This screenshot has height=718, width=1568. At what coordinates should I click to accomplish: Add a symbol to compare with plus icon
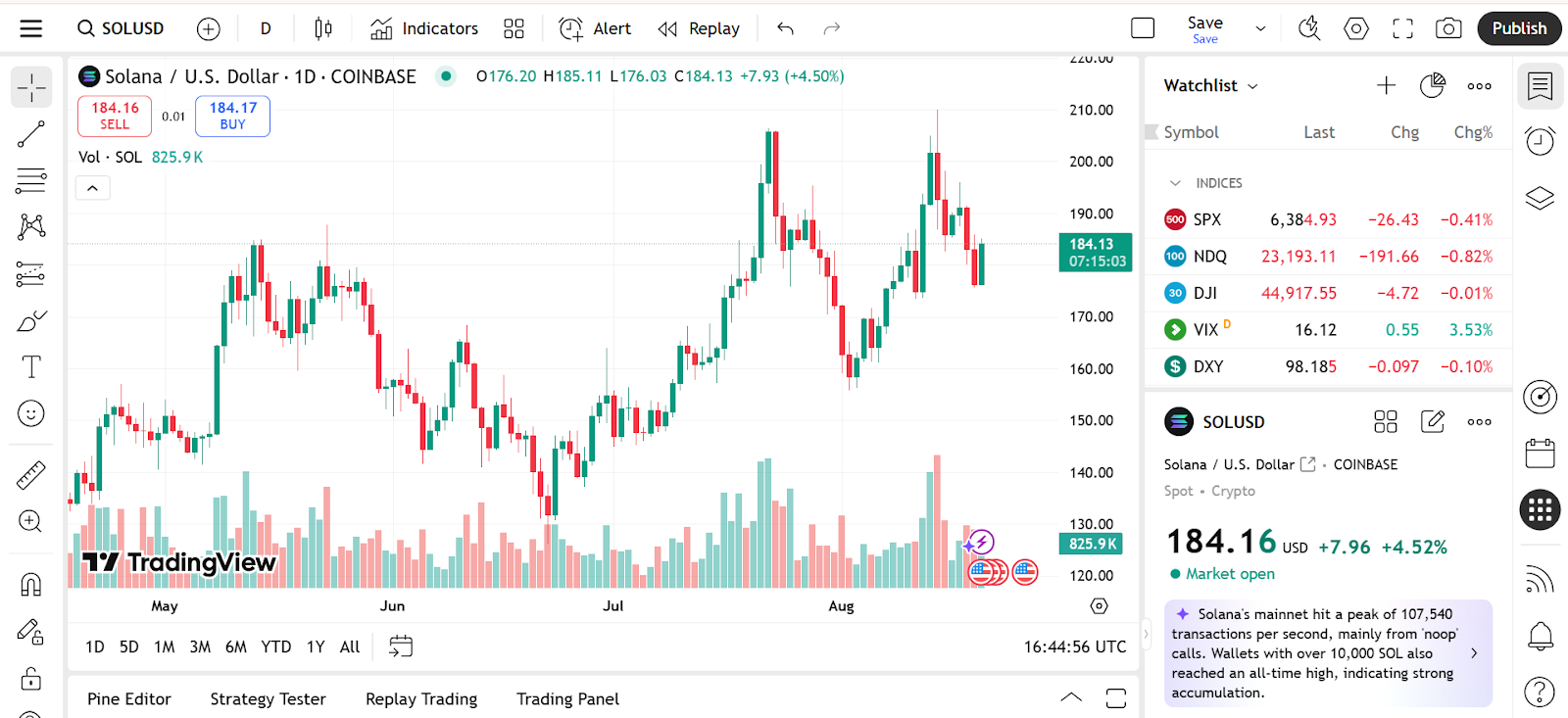pos(208,28)
